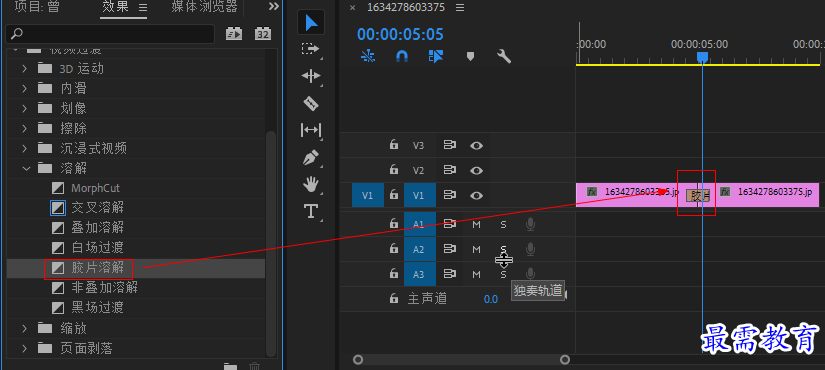825x370 pixels.
Task: Toggle sync lock on track A1
Action: coord(449,224)
